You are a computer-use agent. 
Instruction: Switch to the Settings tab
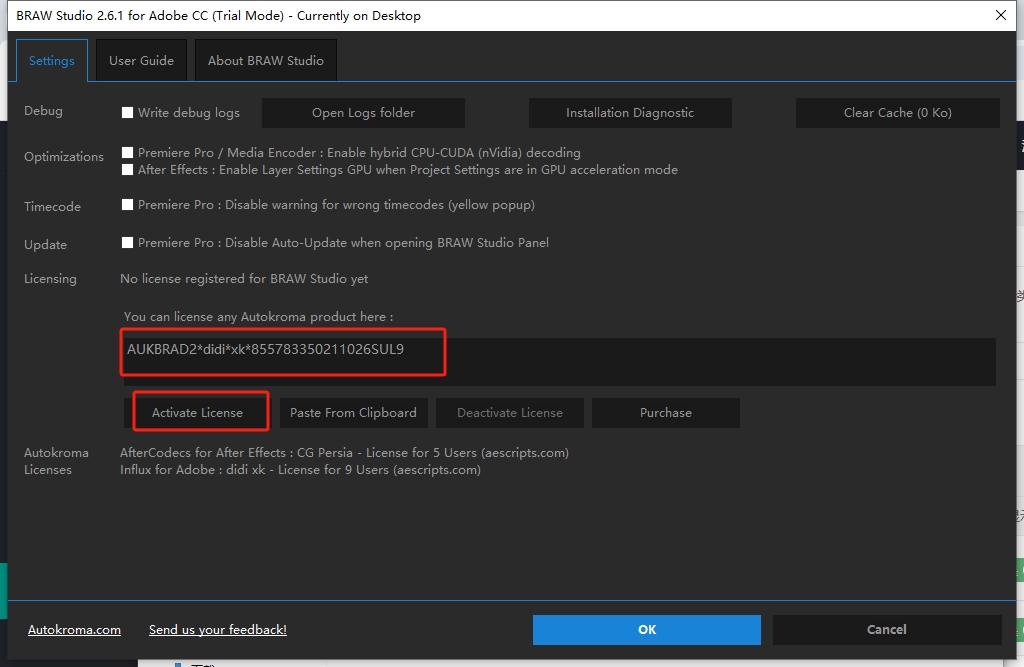tap(52, 61)
